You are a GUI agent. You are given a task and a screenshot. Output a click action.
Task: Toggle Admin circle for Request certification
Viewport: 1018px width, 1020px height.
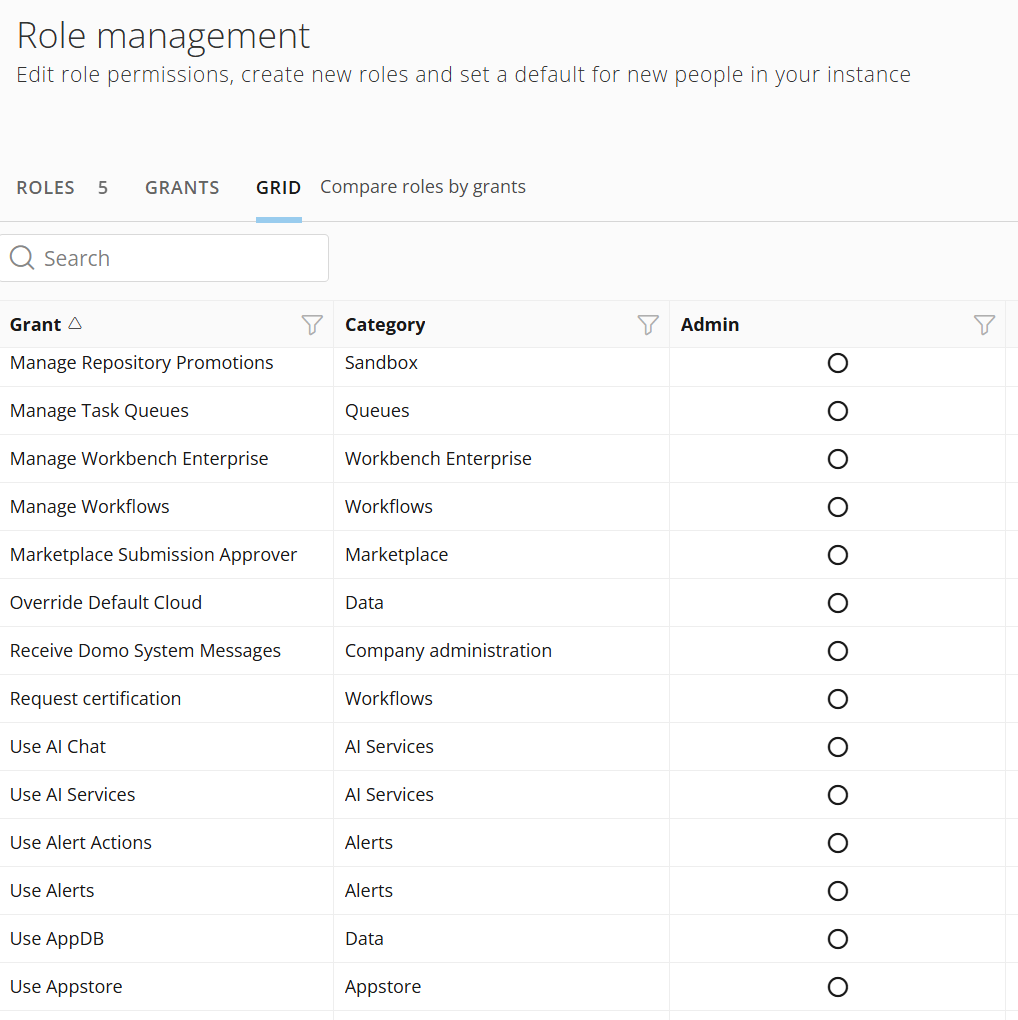point(838,699)
